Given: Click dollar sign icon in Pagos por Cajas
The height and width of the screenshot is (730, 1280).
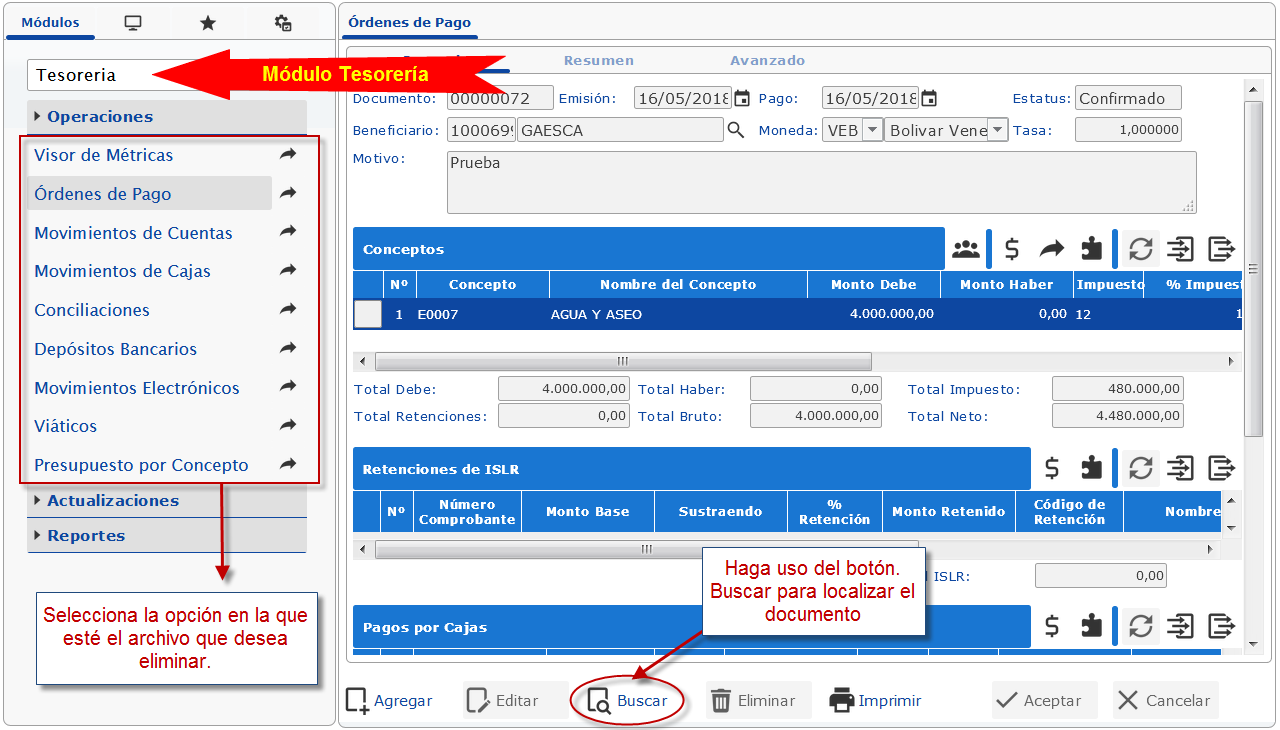Looking at the screenshot, I should point(1052,627).
